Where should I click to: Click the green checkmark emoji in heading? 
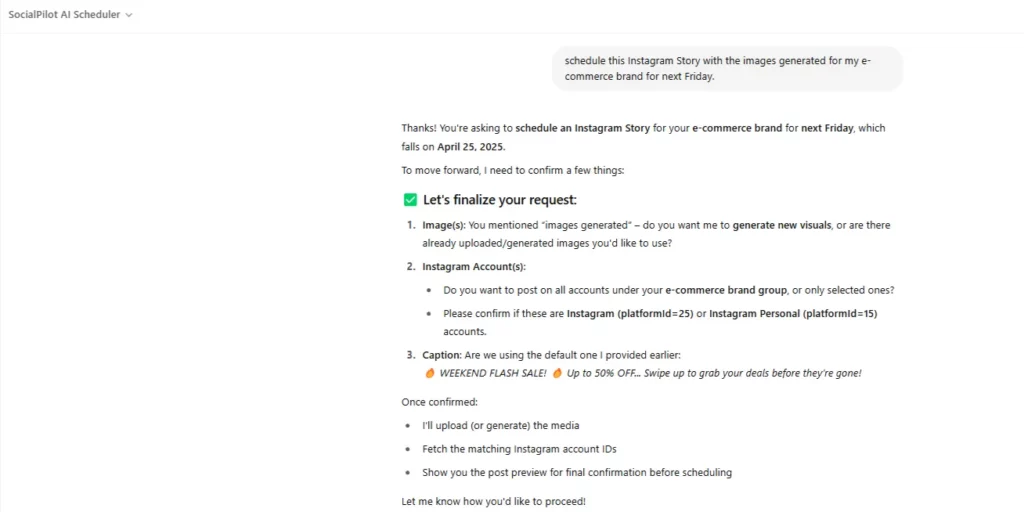(x=410, y=200)
